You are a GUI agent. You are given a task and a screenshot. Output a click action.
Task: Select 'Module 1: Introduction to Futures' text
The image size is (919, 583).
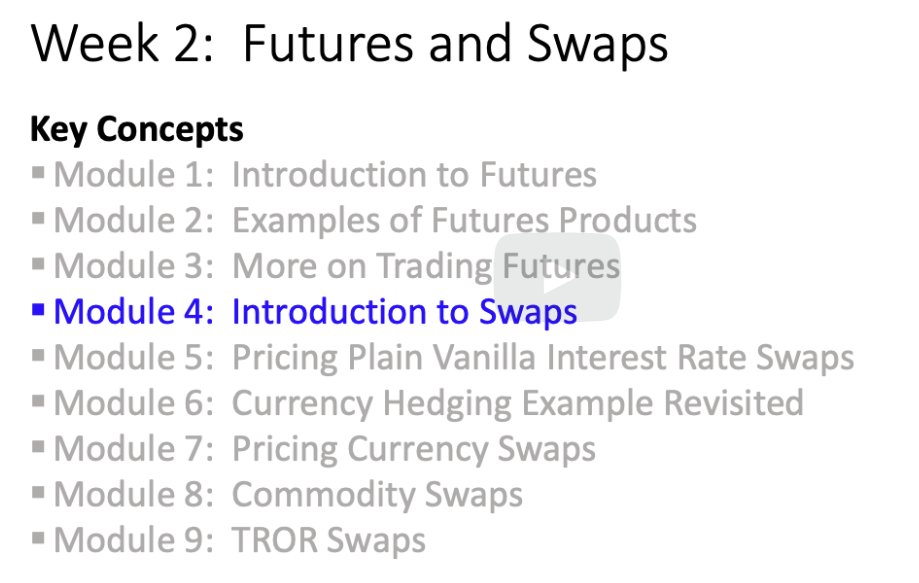tap(325, 175)
